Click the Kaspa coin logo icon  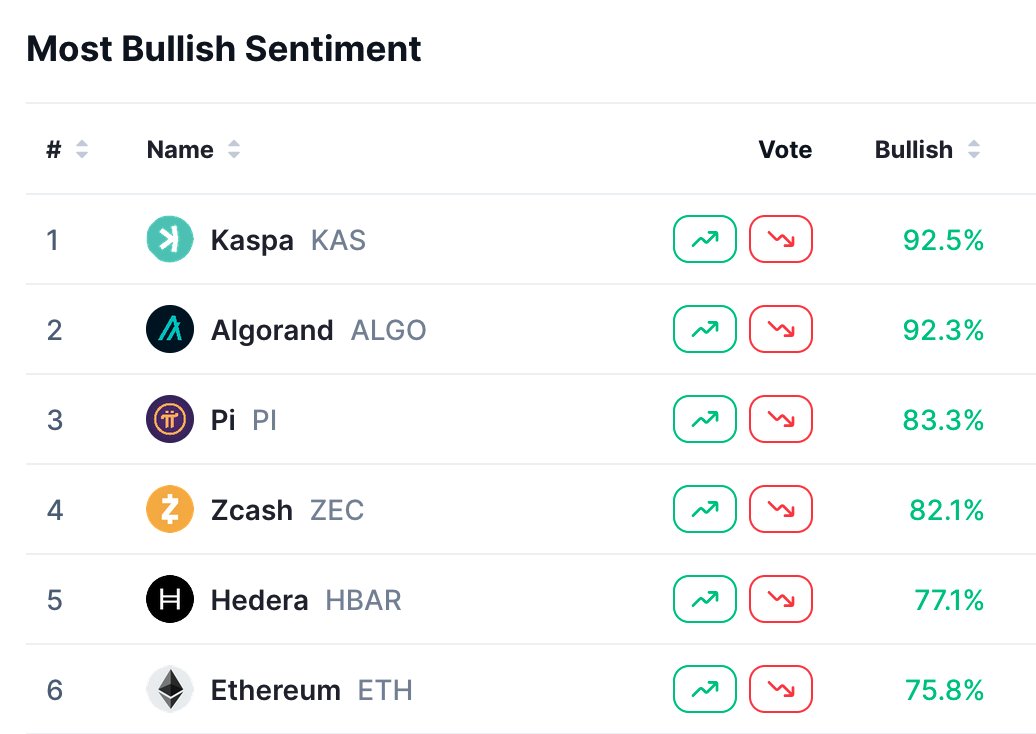(x=170, y=240)
